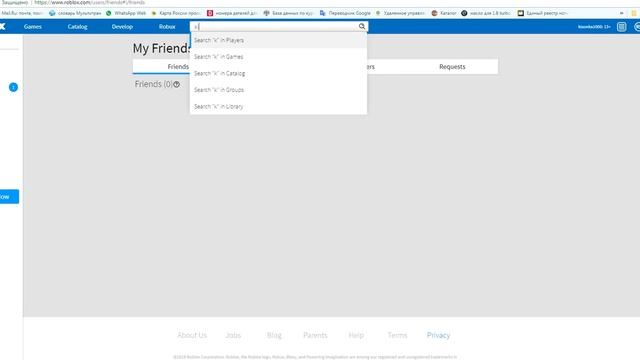Screen dimensions: 640x360
Task: Open the Games menu
Action: click(33, 27)
